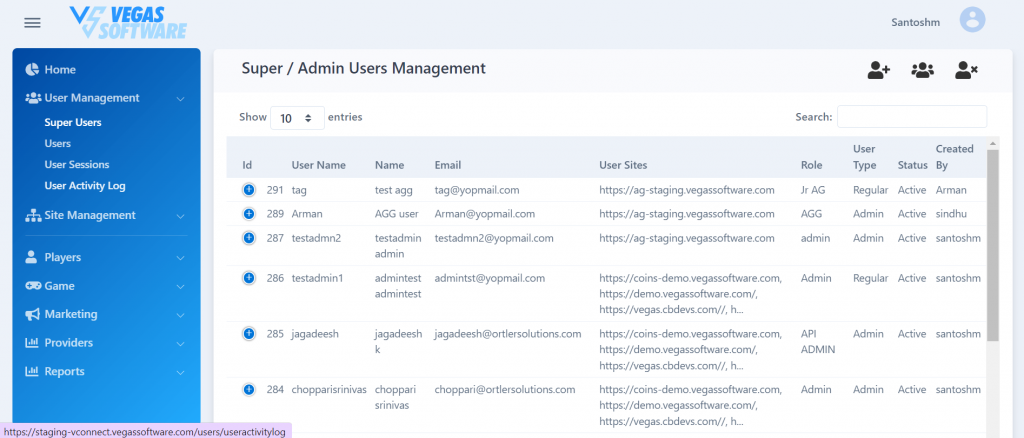Open the user groups icon
This screenshot has height=438, width=1024.
click(922, 70)
